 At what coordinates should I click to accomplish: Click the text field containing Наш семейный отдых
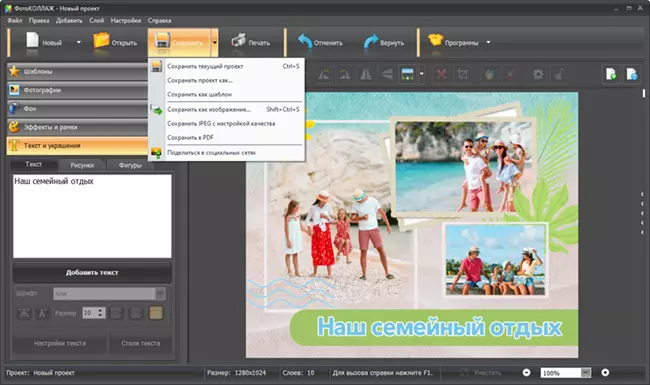pyautogui.click(x=92, y=216)
